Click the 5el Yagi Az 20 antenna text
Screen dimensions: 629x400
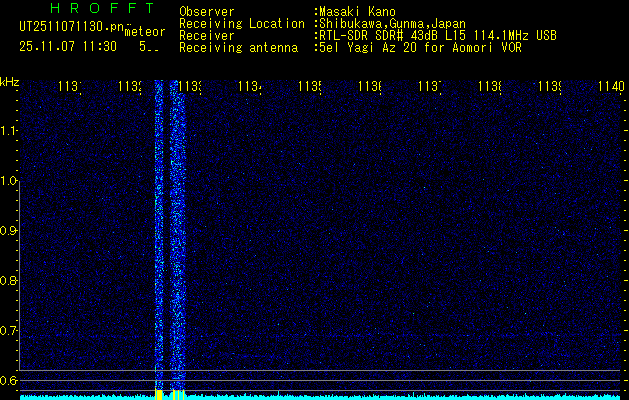coord(420,48)
